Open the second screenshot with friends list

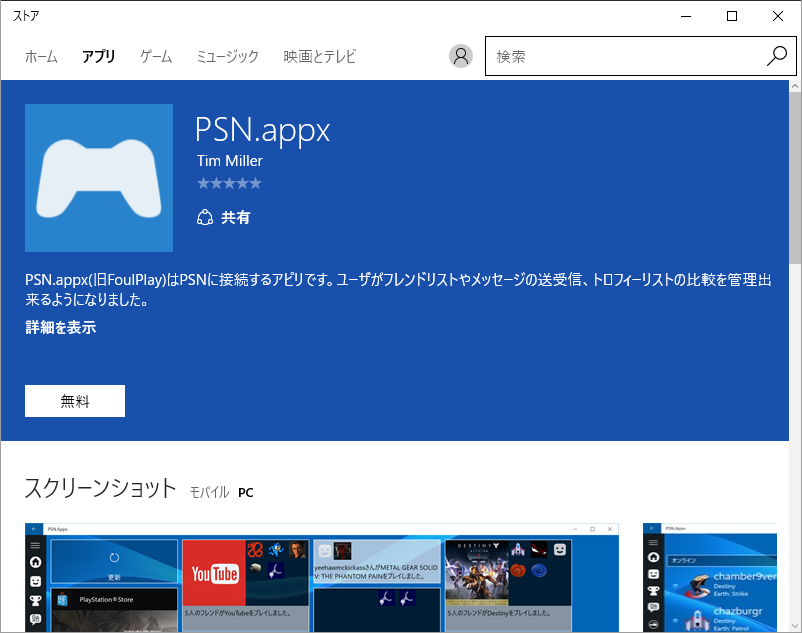pyautogui.click(x=710, y=578)
